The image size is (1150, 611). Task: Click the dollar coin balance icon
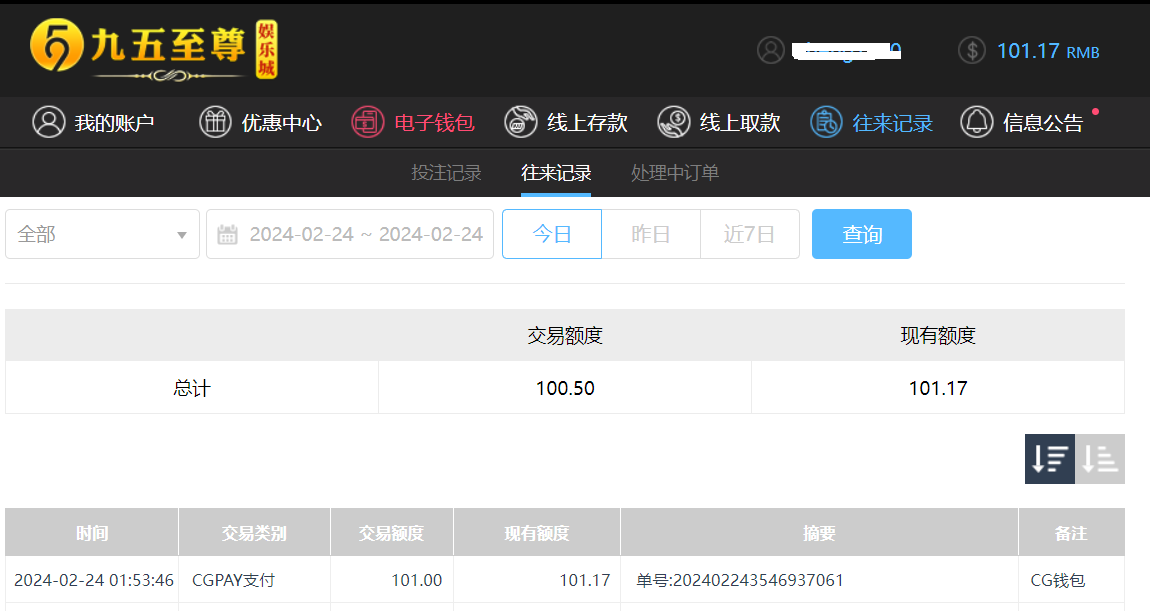972,51
